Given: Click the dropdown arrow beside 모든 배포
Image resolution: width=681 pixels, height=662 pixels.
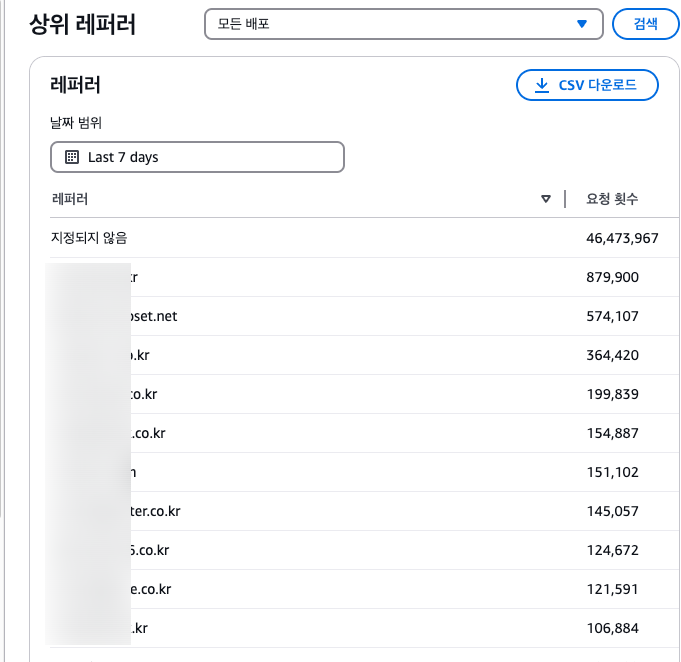Looking at the screenshot, I should coord(582,24).
